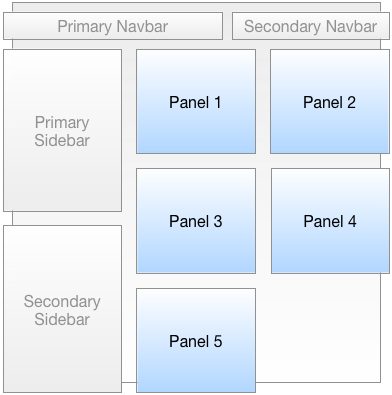Viewport: 392px width, 395px height.
Task: Click the gap between Primary and Secondary Navbar
Action: (x=227, y=26)
